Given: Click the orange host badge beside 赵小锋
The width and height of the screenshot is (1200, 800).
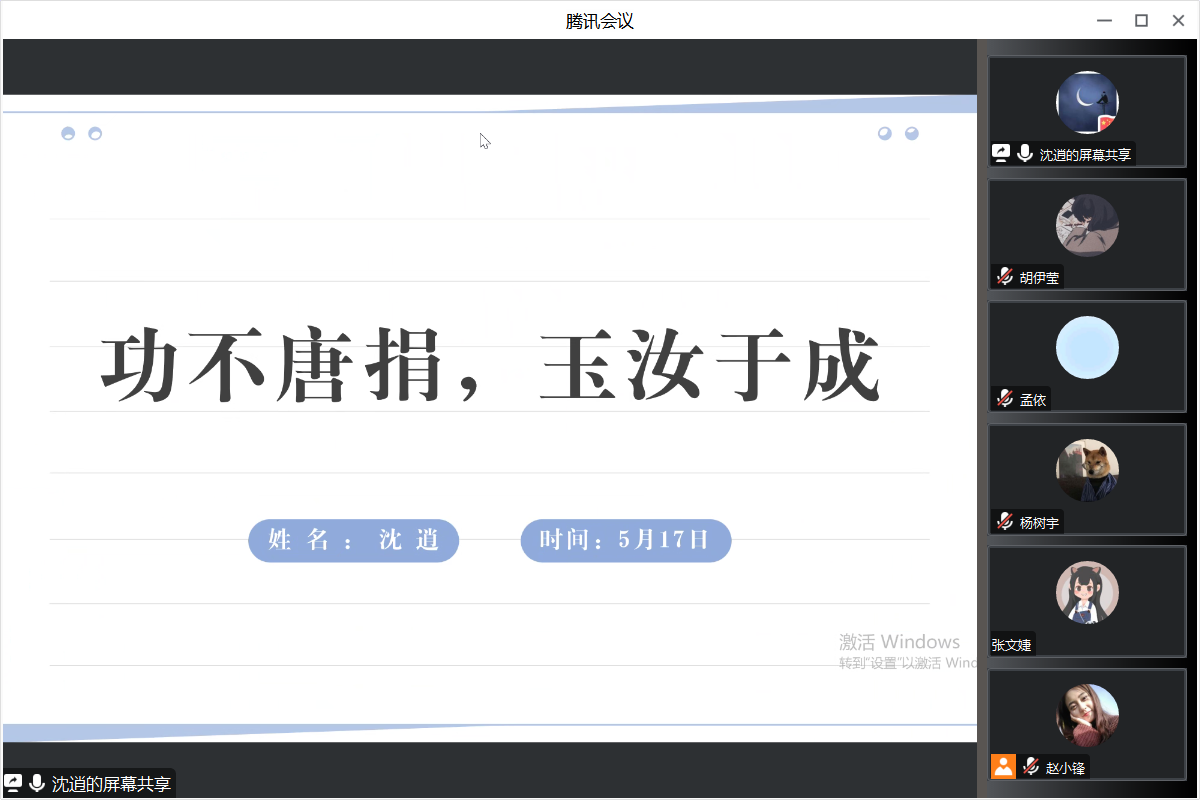Looking at the screenshot, I should point(1003,767).
